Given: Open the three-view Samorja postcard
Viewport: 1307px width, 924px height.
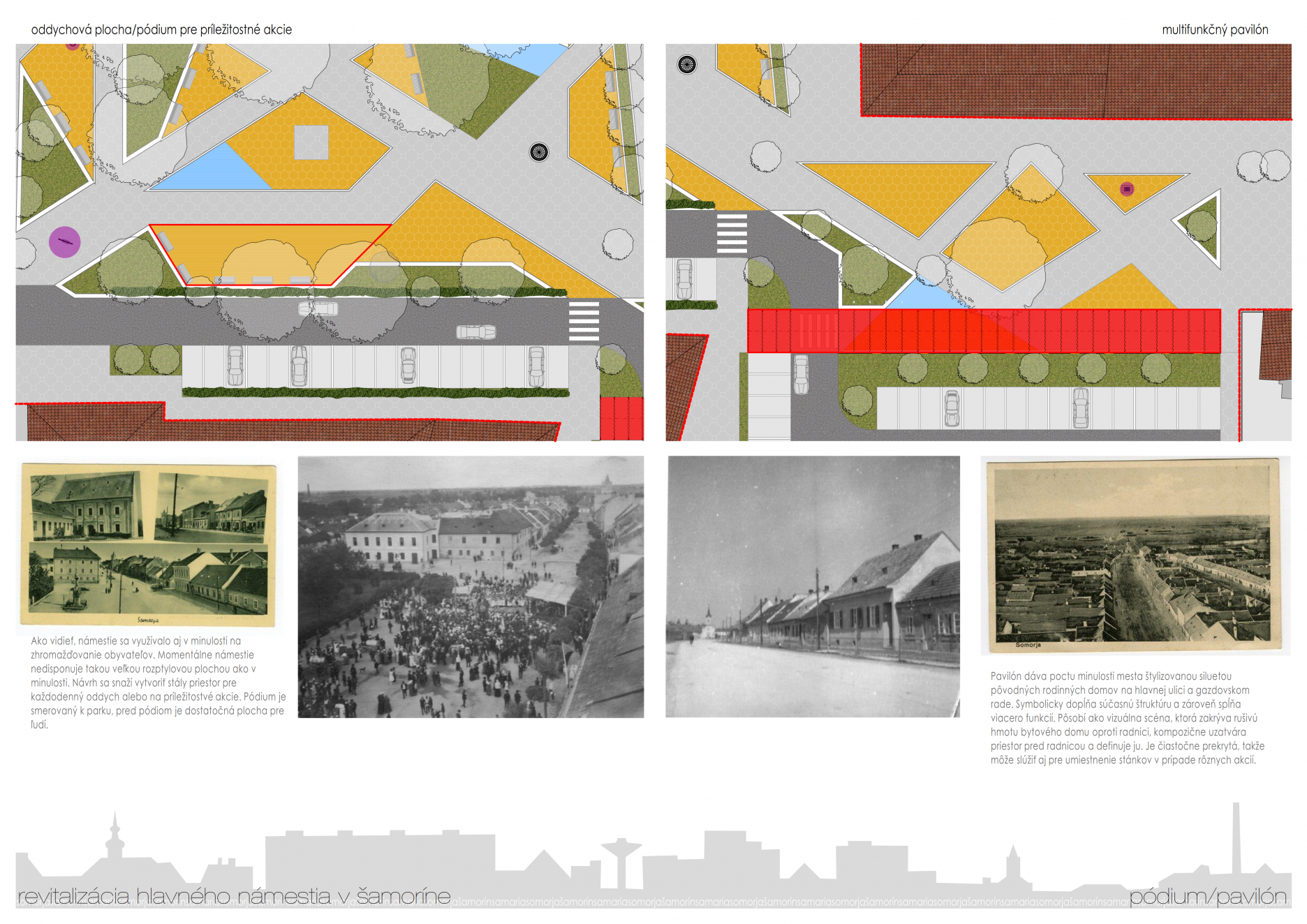Looking at the screenshot, I should [x=149, y=545].
